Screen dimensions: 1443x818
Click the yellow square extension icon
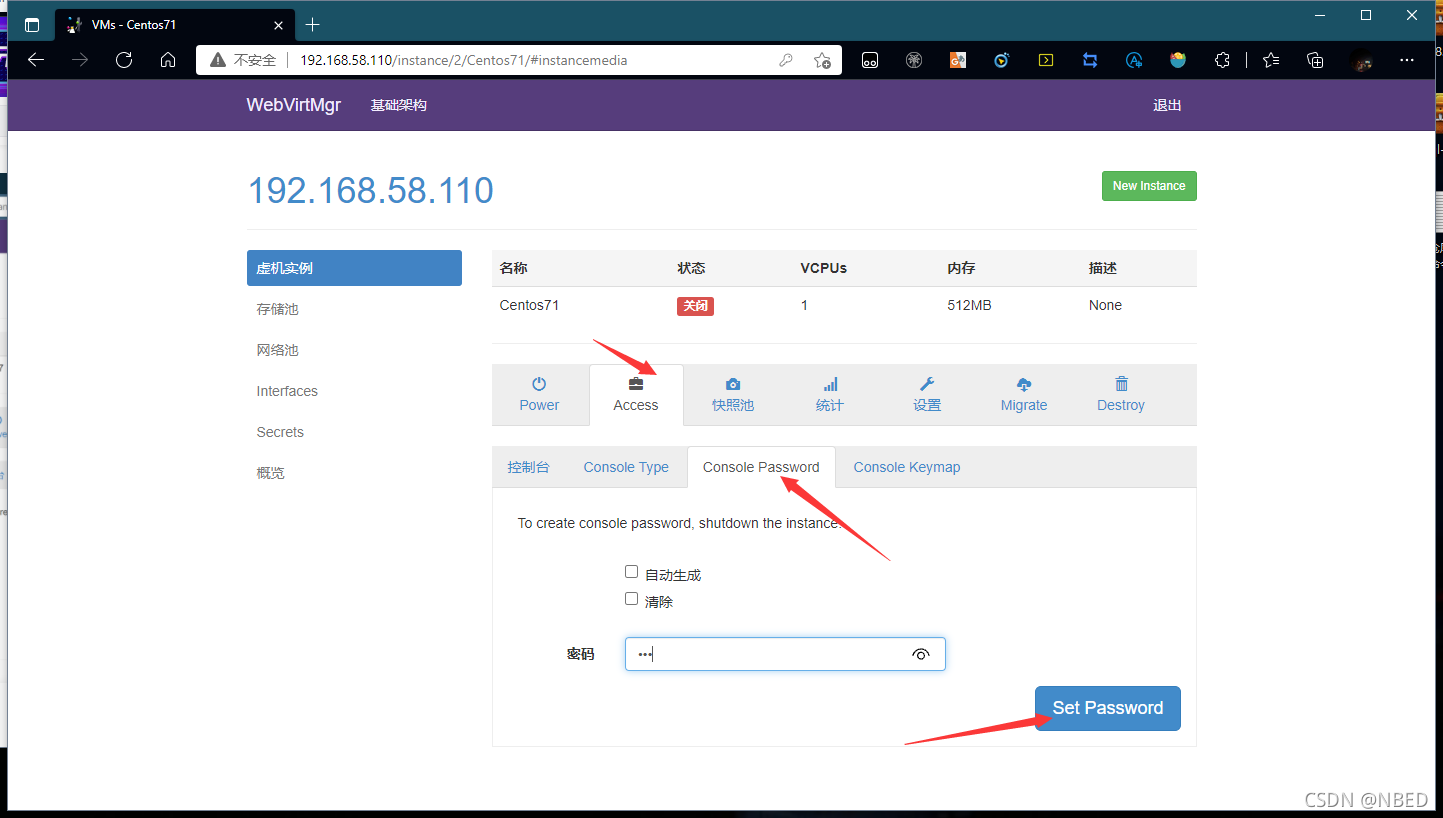1046,60
